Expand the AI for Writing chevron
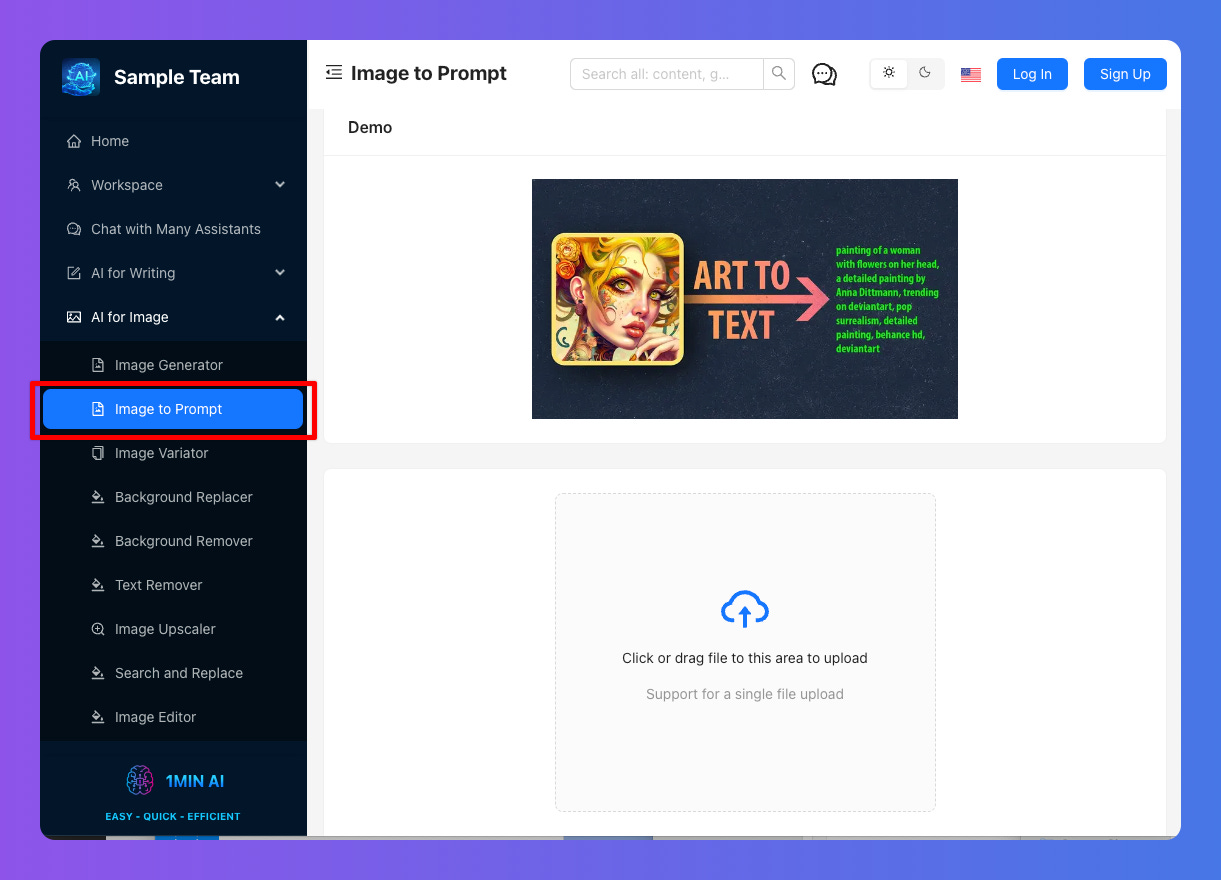Viewport: 1221px width, 880px height. (280, 273)
